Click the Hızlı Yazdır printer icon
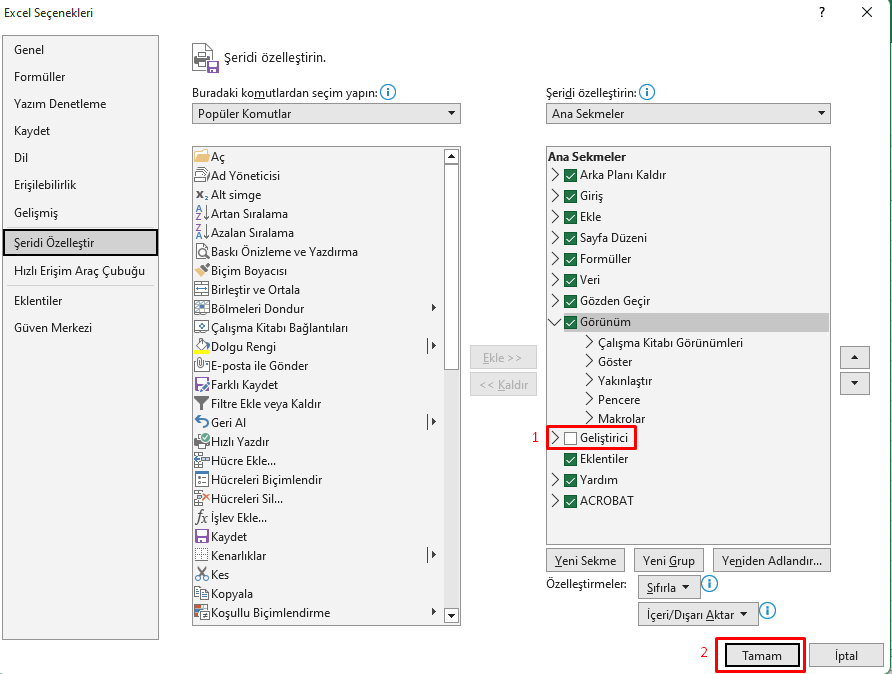The width and height of the screenshot is (892, 674). coord(201,441)
